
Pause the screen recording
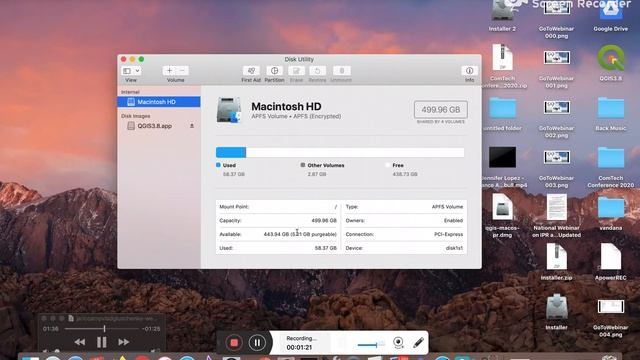pos(257,342)
